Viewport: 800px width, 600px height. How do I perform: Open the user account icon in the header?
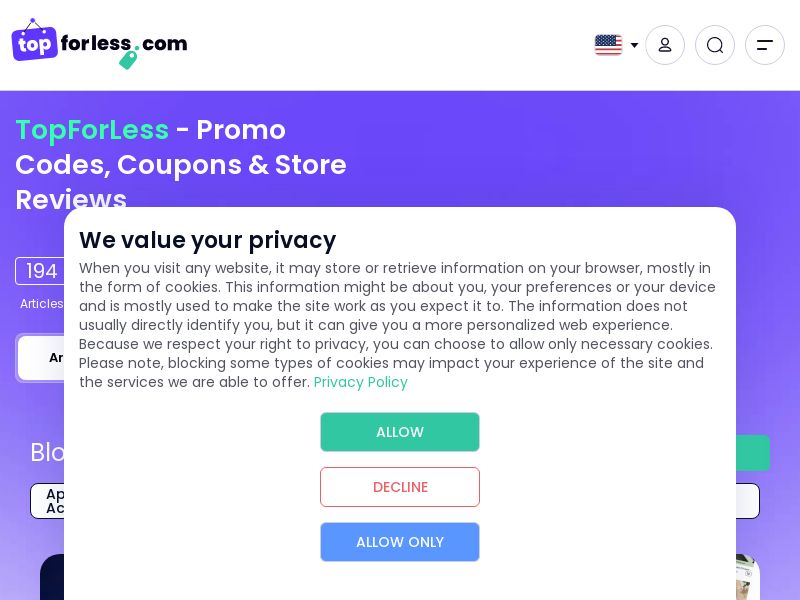(x=665, y=45)
